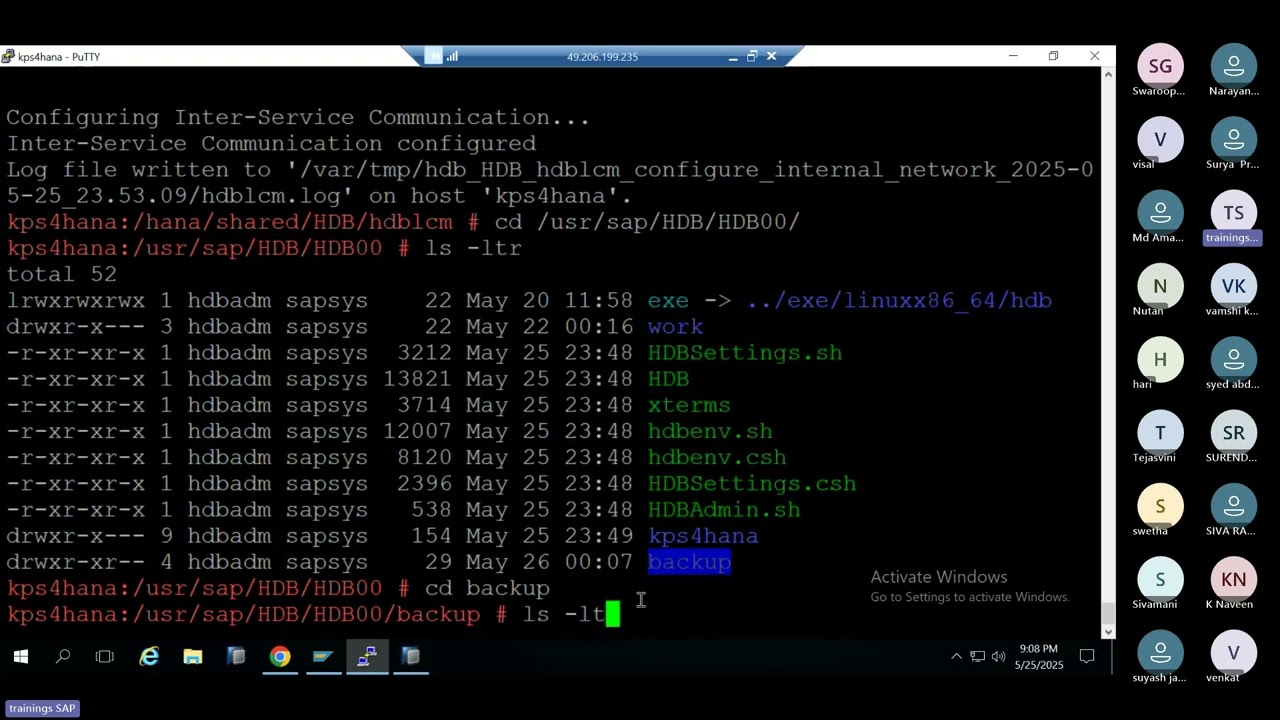This screenshot has width=1280, height=720.
Task: Click the 'exe' symlink name
Action: pos(668,301)
